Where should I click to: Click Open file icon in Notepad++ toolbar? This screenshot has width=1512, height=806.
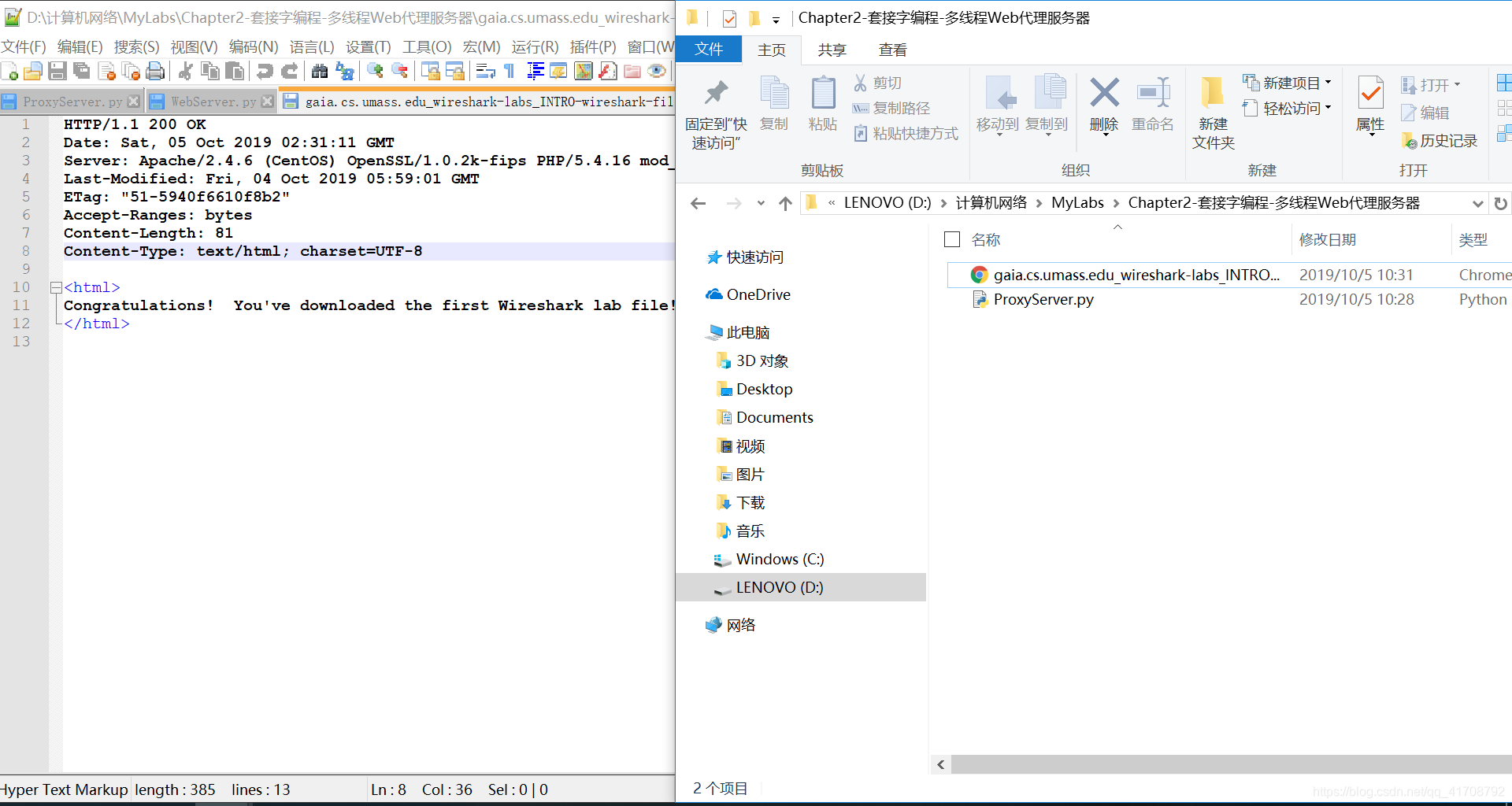click(32, 72)
